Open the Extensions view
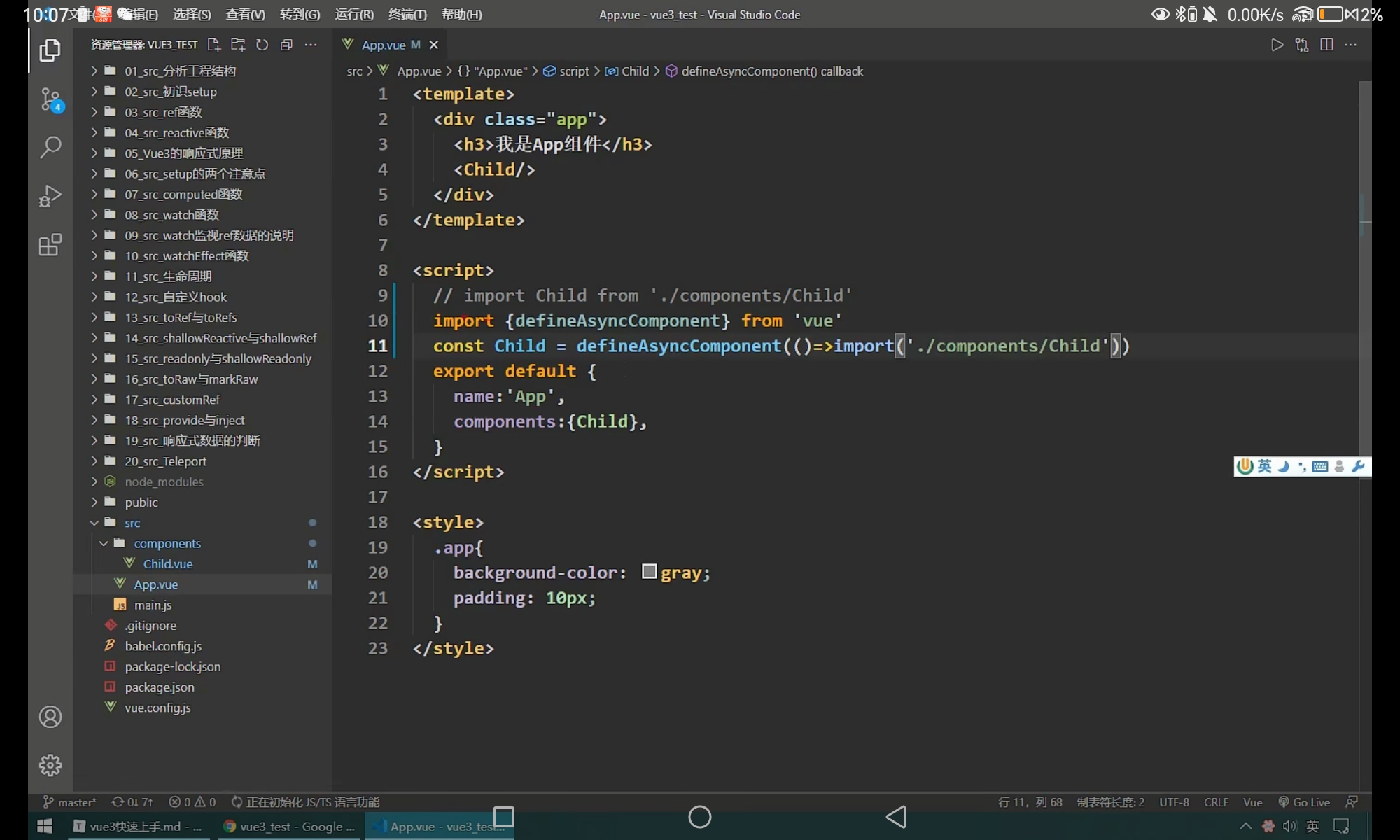 click(50, 245)
